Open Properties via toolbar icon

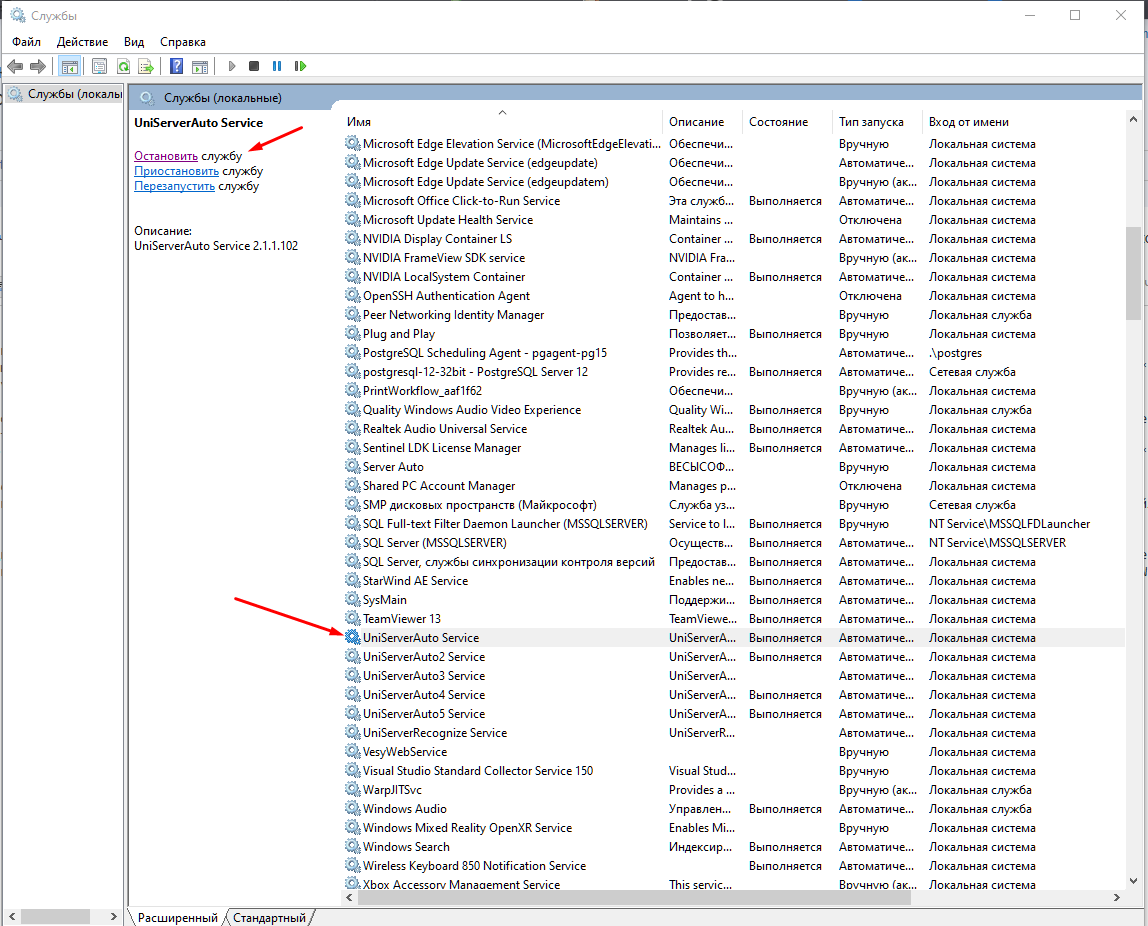click(99, 66)
